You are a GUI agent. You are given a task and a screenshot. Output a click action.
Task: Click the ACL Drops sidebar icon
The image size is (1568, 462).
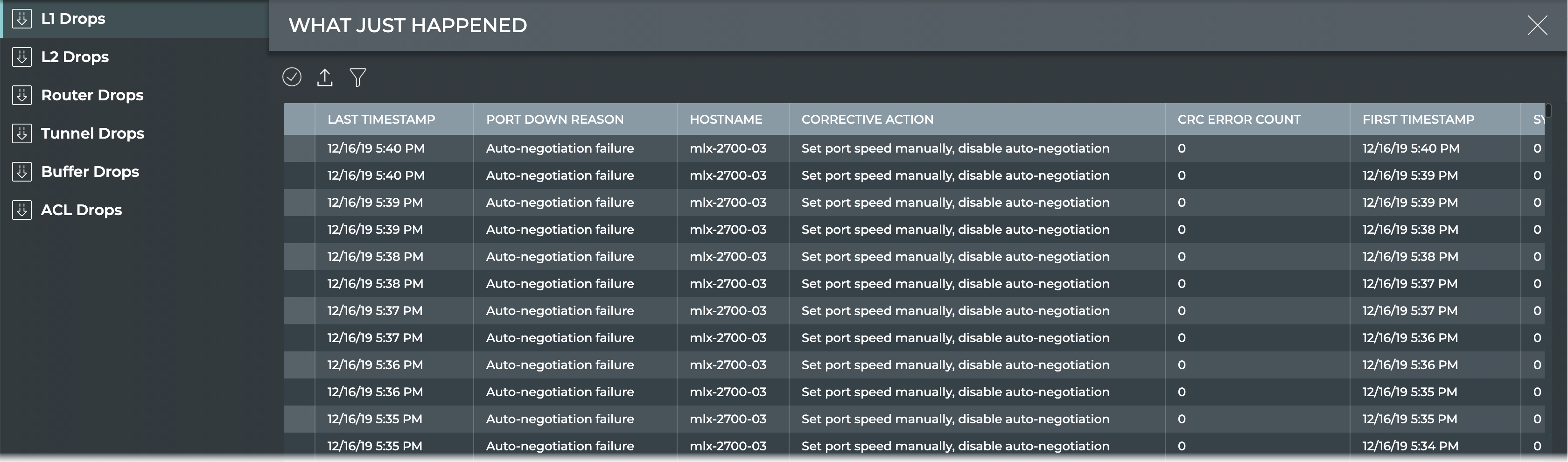coord(22,210)
